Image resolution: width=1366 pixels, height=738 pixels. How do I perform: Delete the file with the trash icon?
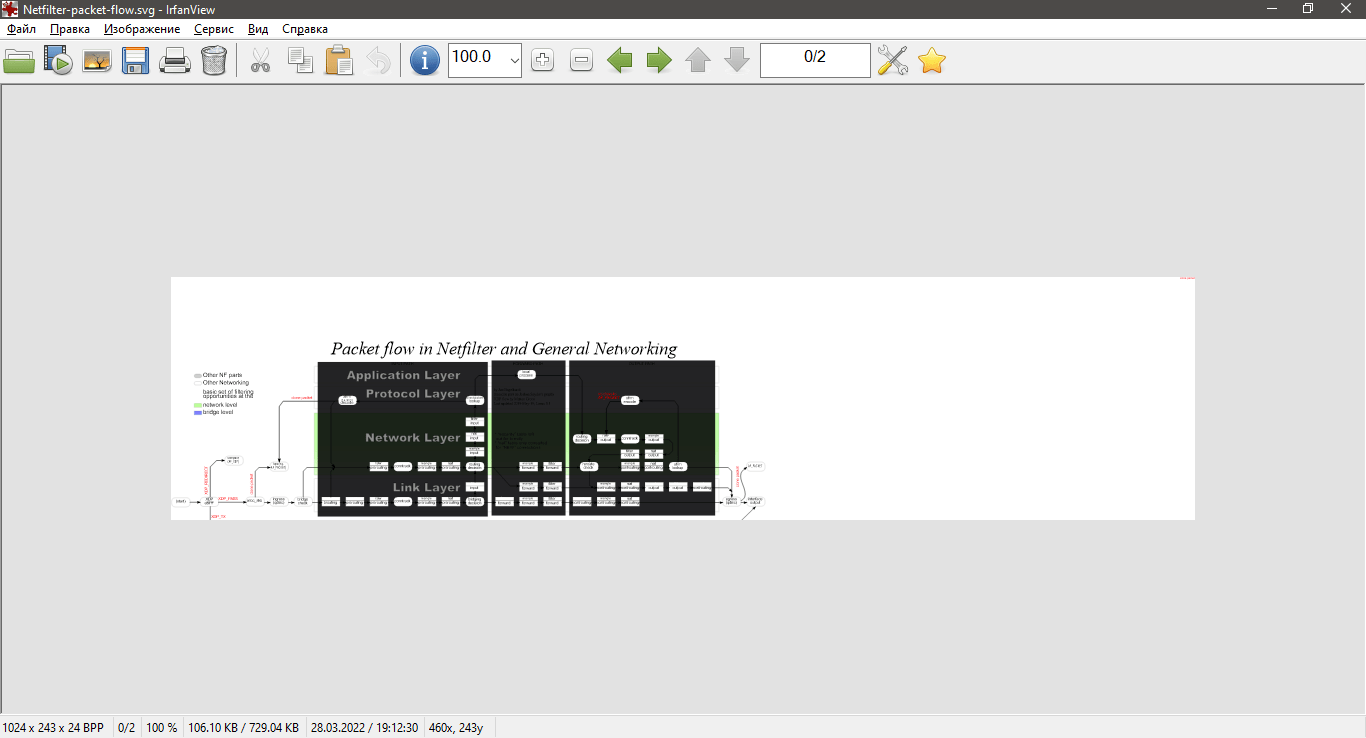click(214, 61)
